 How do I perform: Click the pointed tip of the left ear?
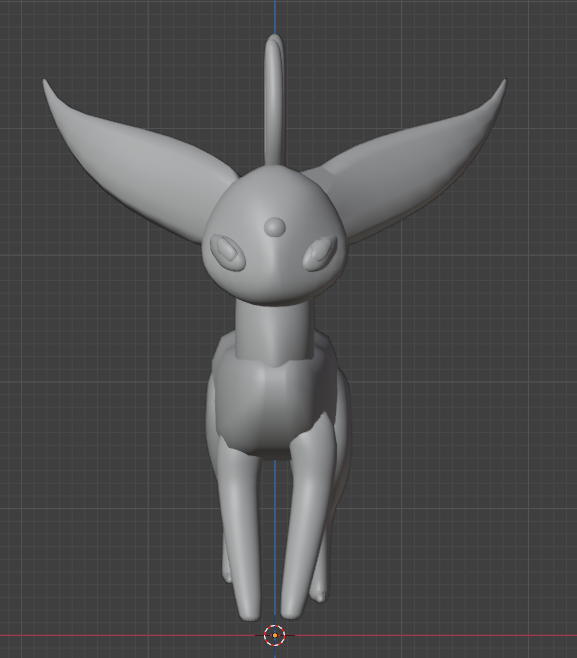coord(44,83)
